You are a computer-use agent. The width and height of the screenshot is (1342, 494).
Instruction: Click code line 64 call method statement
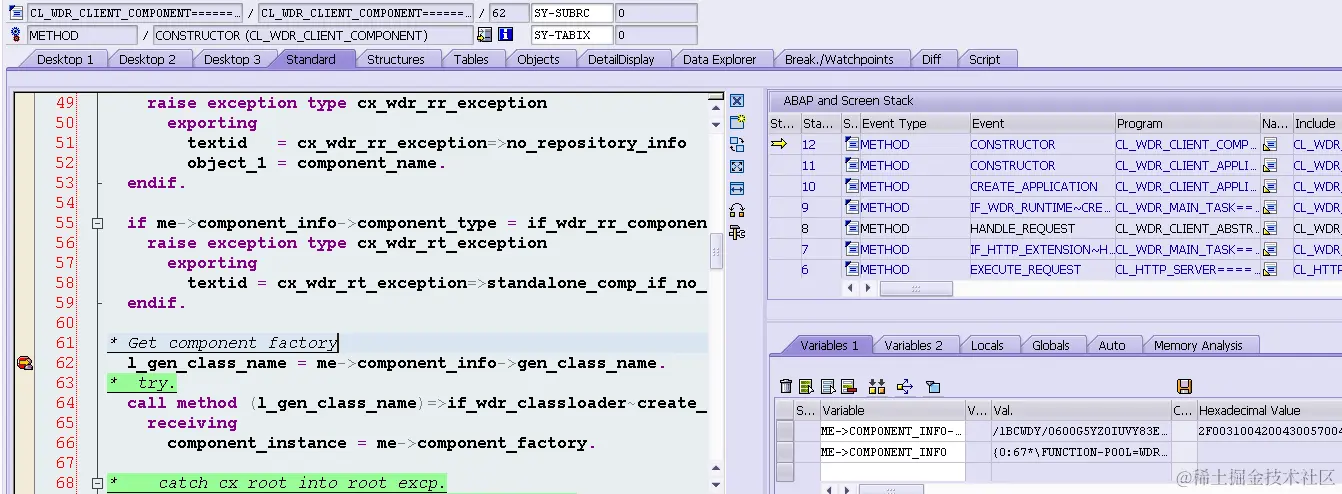pos(417,403)
